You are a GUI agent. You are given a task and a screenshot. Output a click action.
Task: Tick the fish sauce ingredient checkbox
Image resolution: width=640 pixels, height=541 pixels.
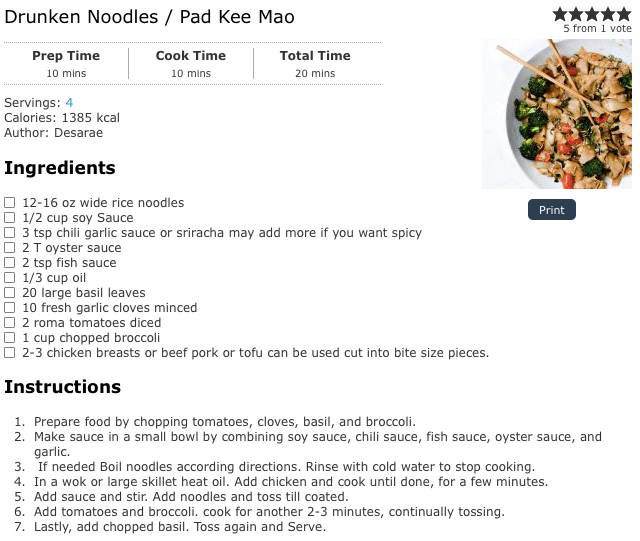tap(10, 263)
